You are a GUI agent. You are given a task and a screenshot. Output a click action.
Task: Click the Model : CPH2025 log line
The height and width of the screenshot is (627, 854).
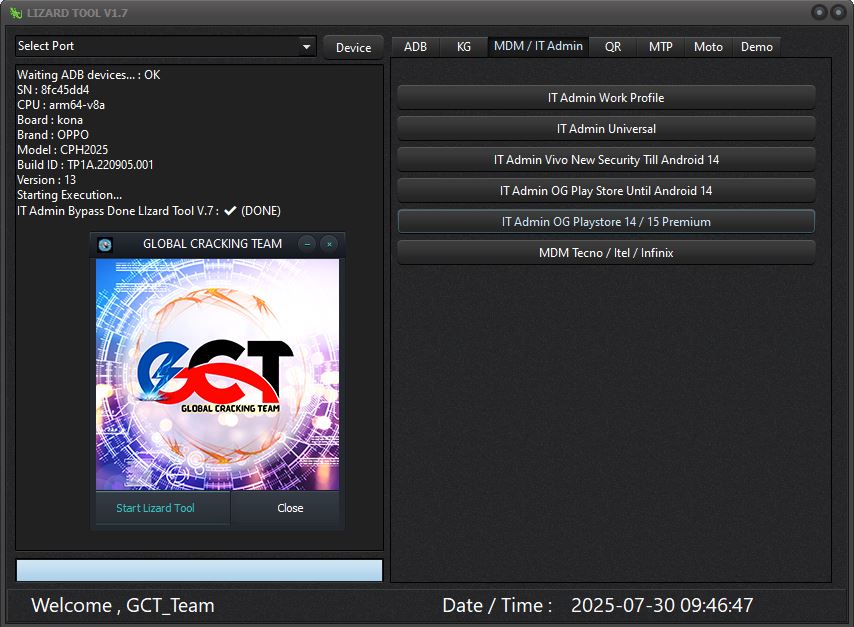click(x=62, y=150)
